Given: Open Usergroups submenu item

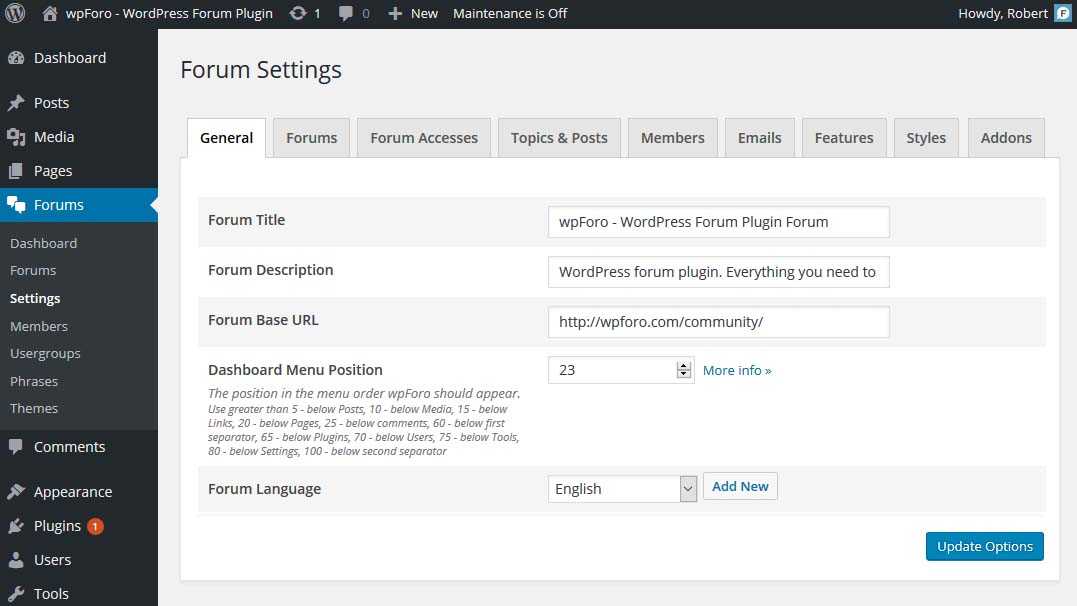Looking at the screenshot, I should click(45, 354).
